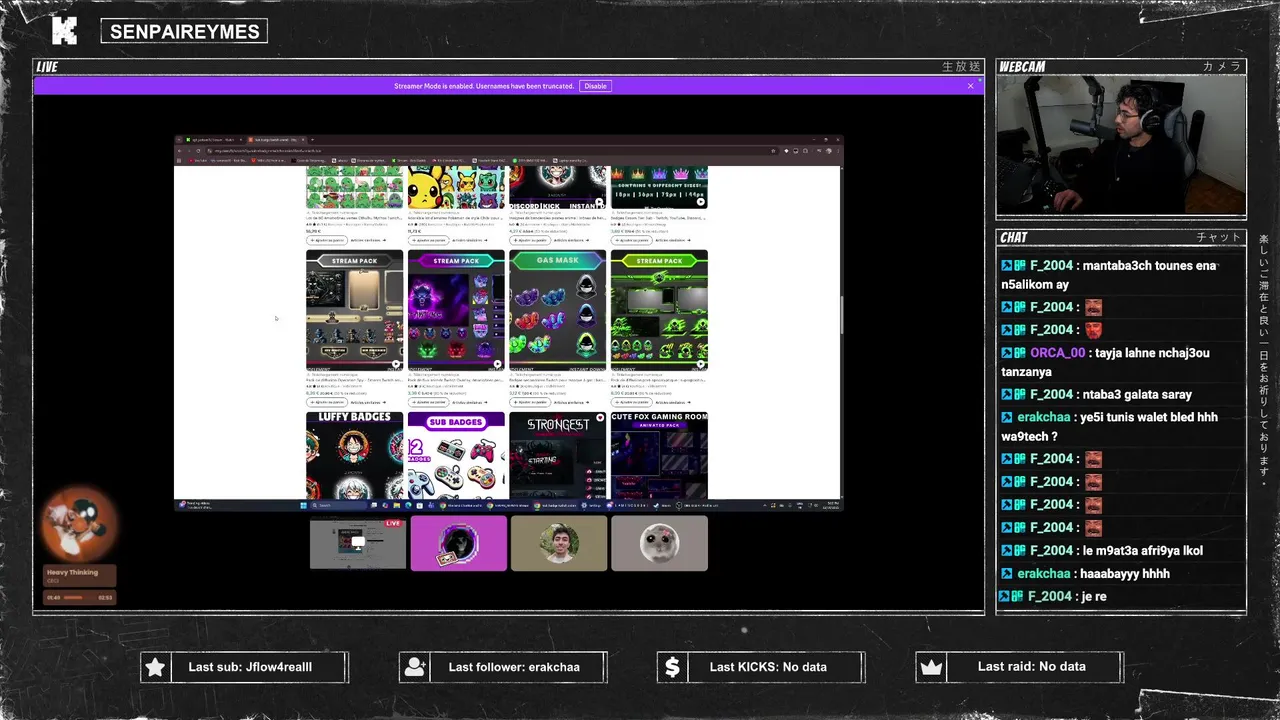
Task: Open the Discord Kick badges listing
Action: [558, 187]
